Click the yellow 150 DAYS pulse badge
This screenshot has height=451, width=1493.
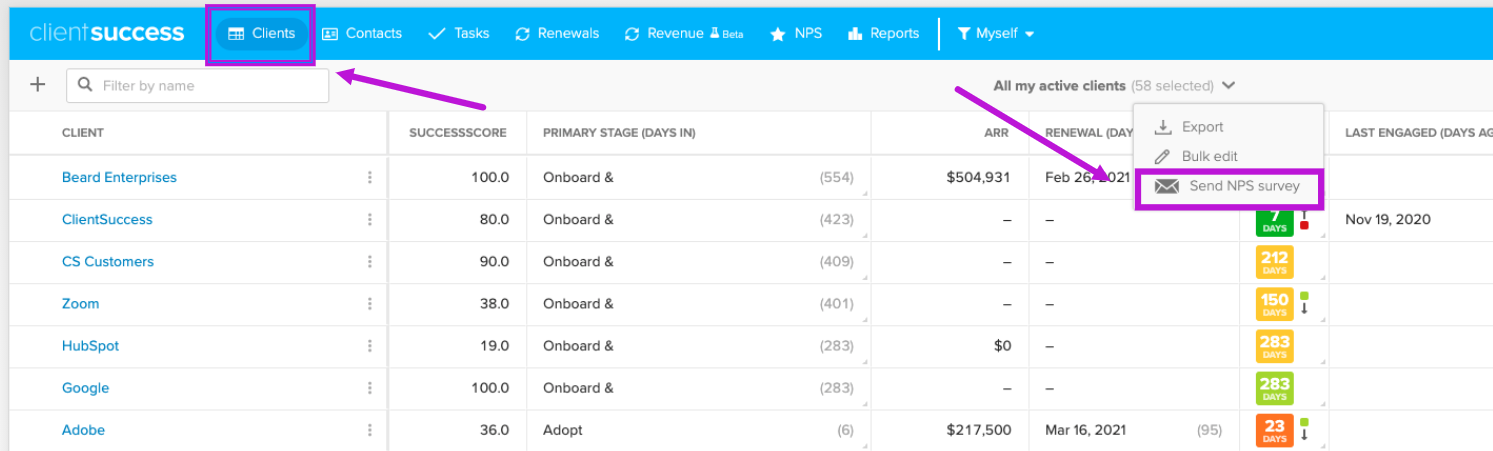click(1275, 304)
